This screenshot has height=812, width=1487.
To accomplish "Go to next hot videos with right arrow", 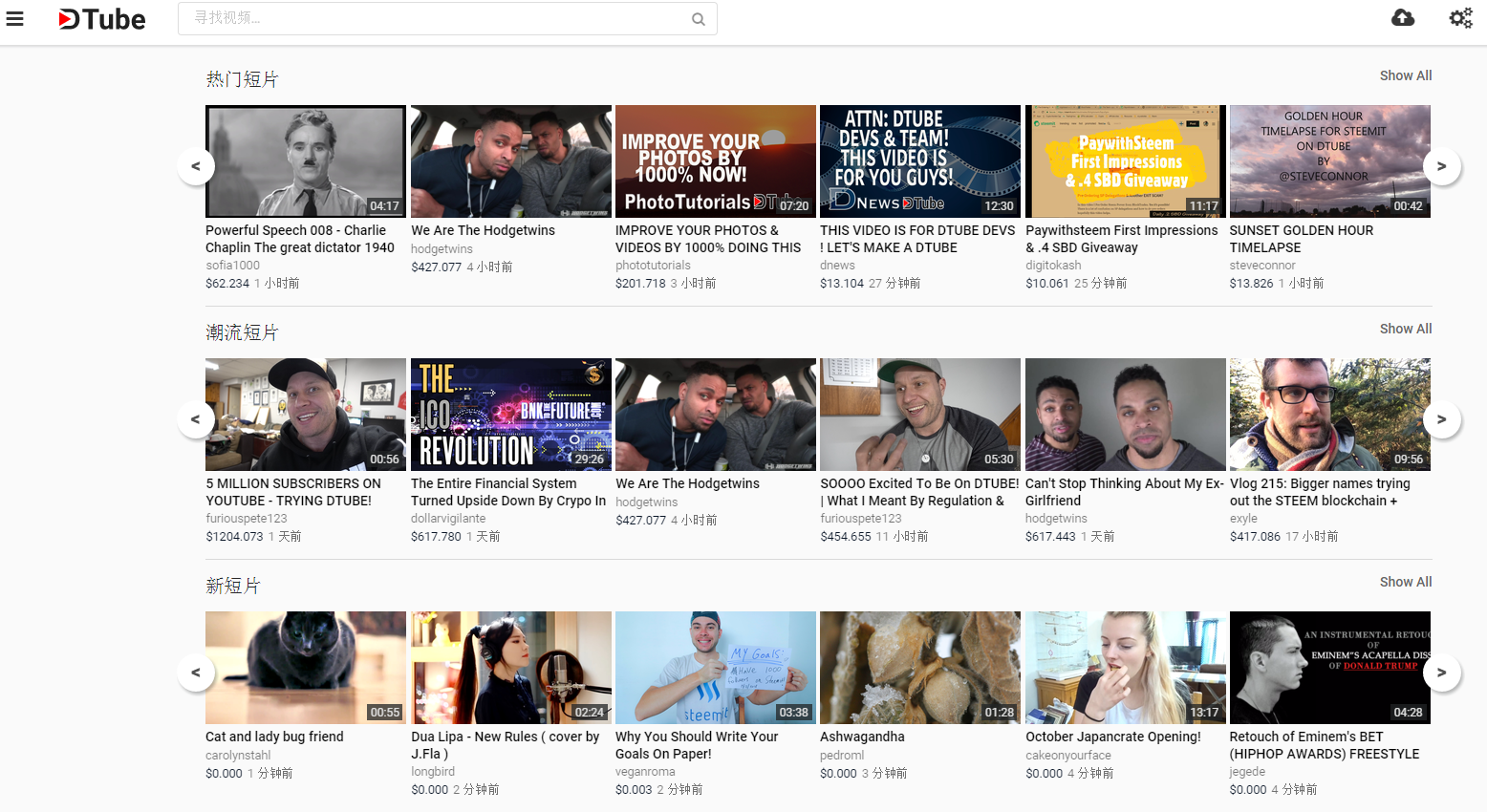I will tap(1442, 166).
